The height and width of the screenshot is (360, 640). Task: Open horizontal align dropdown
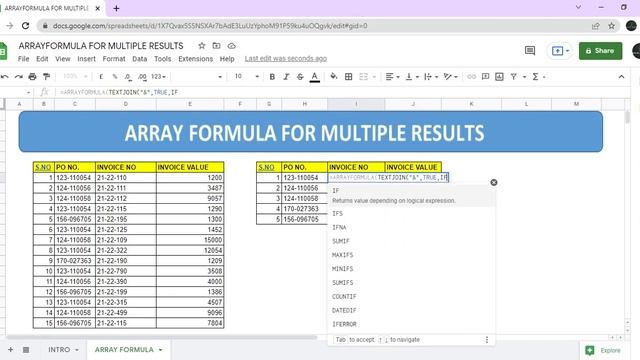[x=392, y=77]
